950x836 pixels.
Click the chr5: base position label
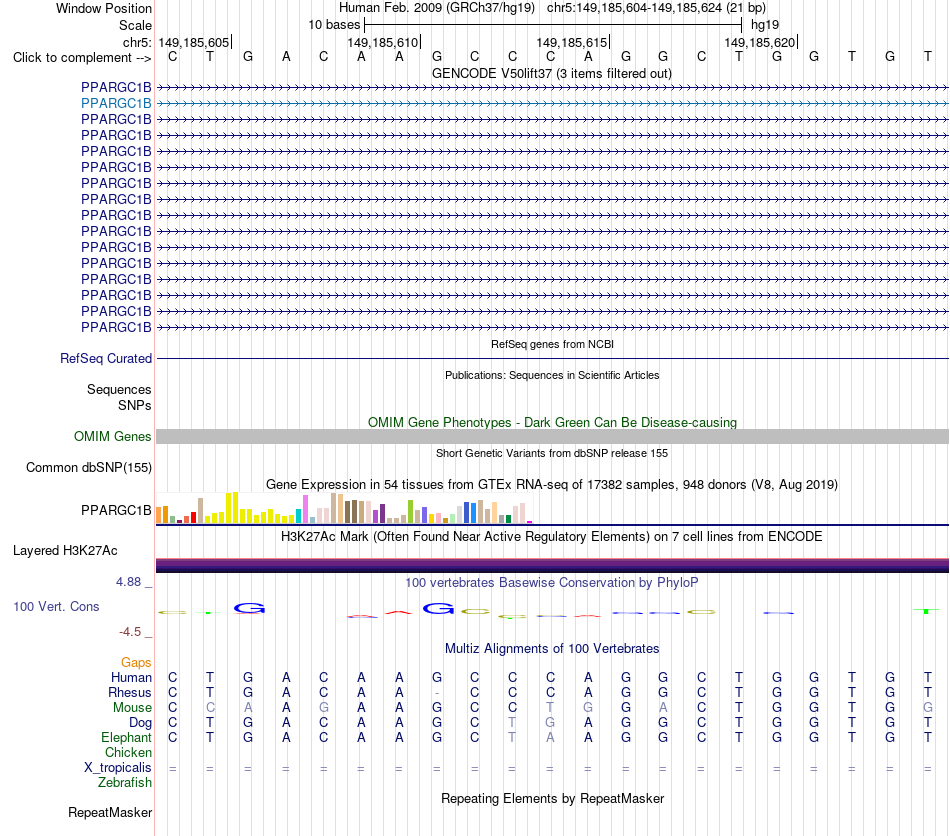coord(137,42)
